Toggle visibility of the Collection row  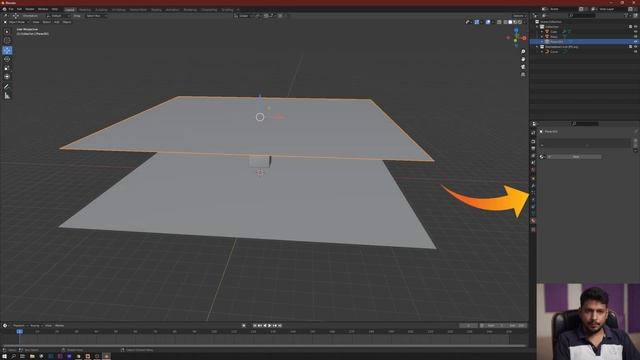[636, 27]
